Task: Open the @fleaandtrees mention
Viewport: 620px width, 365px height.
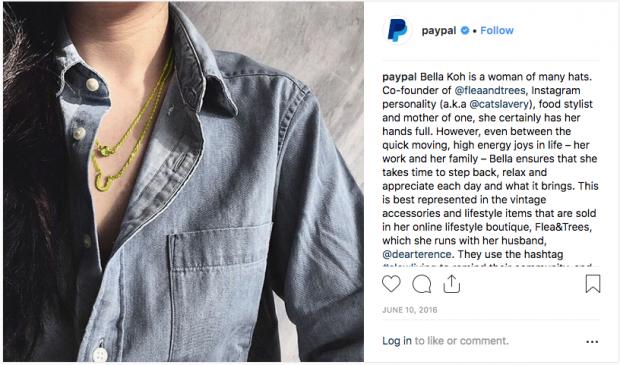Action: pos(490,91)
